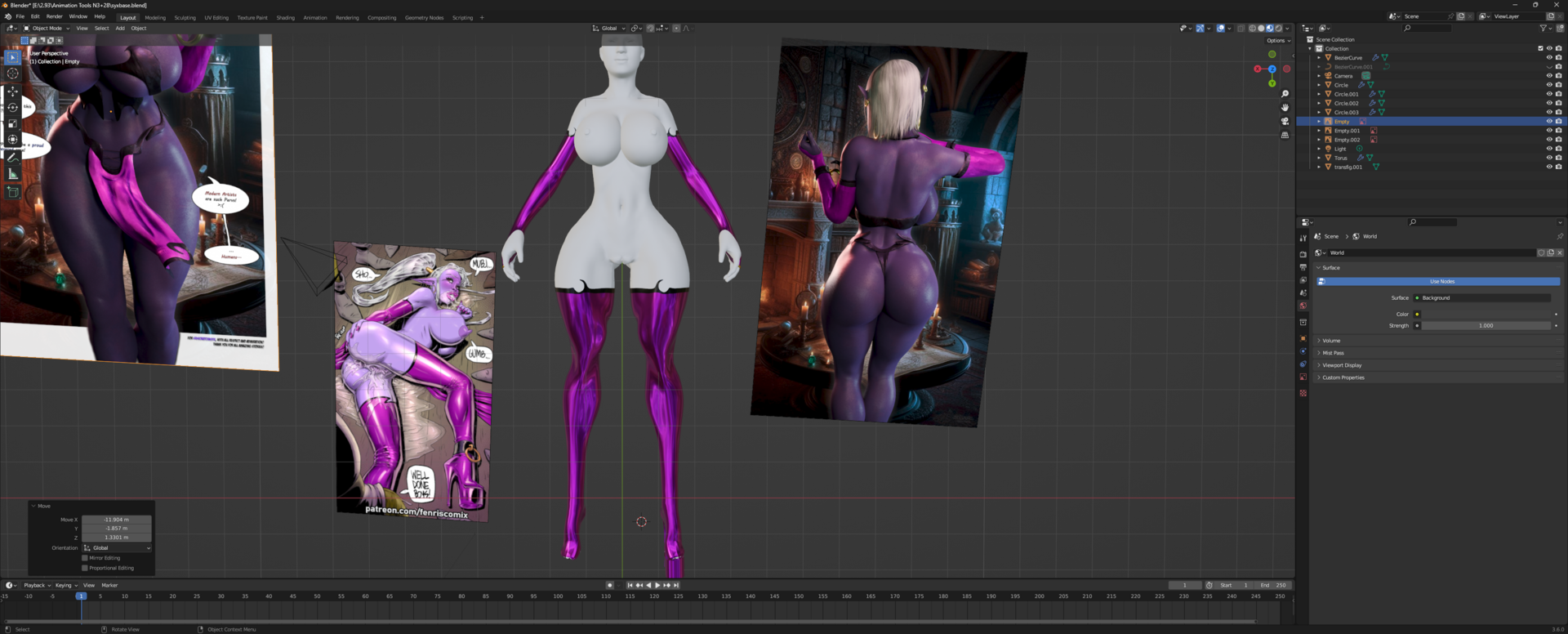Switch to the Sculpting workspace tab
Image resolution: width=1568 pixels, height=634 pixels.
[x=185, y=17]
